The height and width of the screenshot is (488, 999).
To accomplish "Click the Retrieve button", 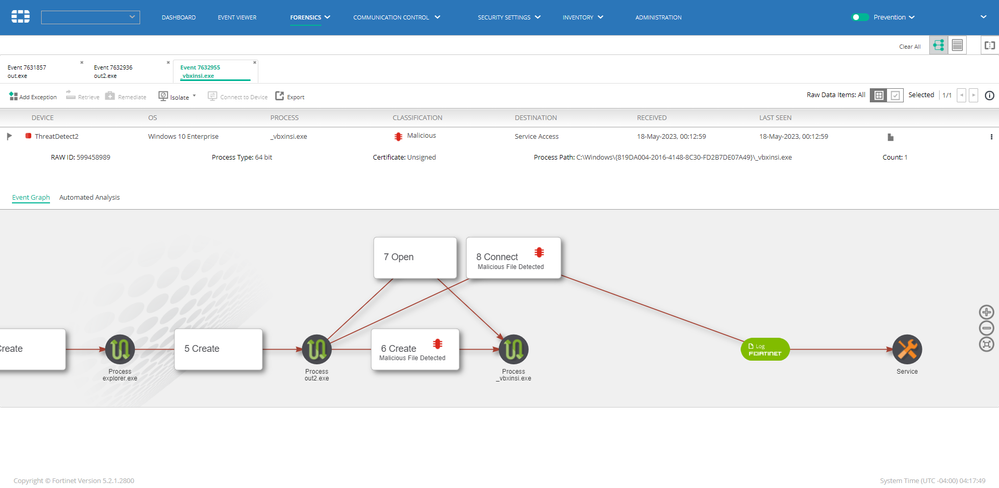I will point(83,97).
